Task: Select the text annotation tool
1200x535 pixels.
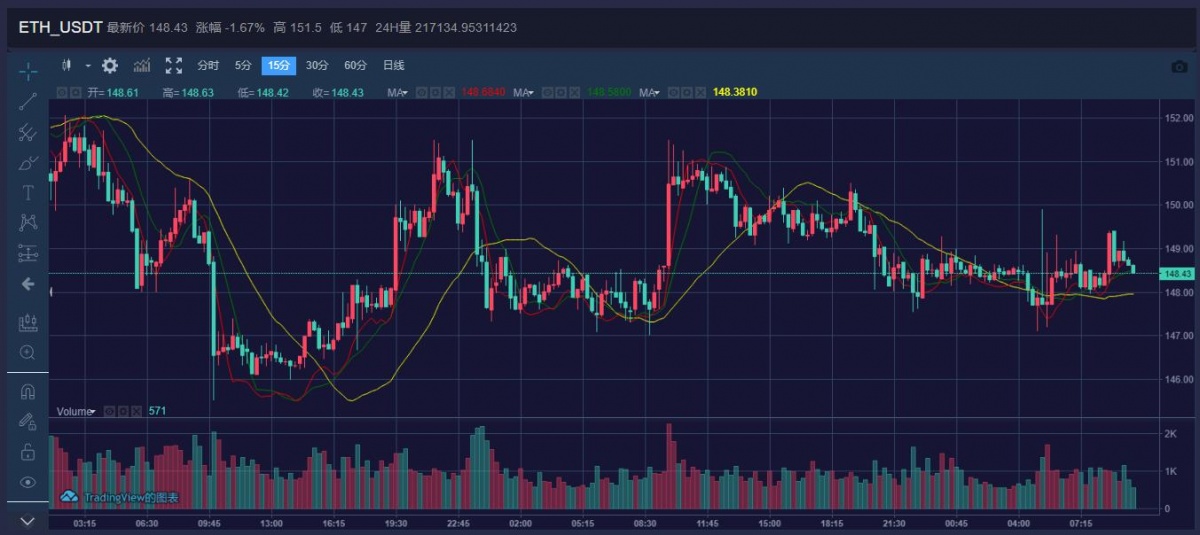Action: (x=28, y=192)
